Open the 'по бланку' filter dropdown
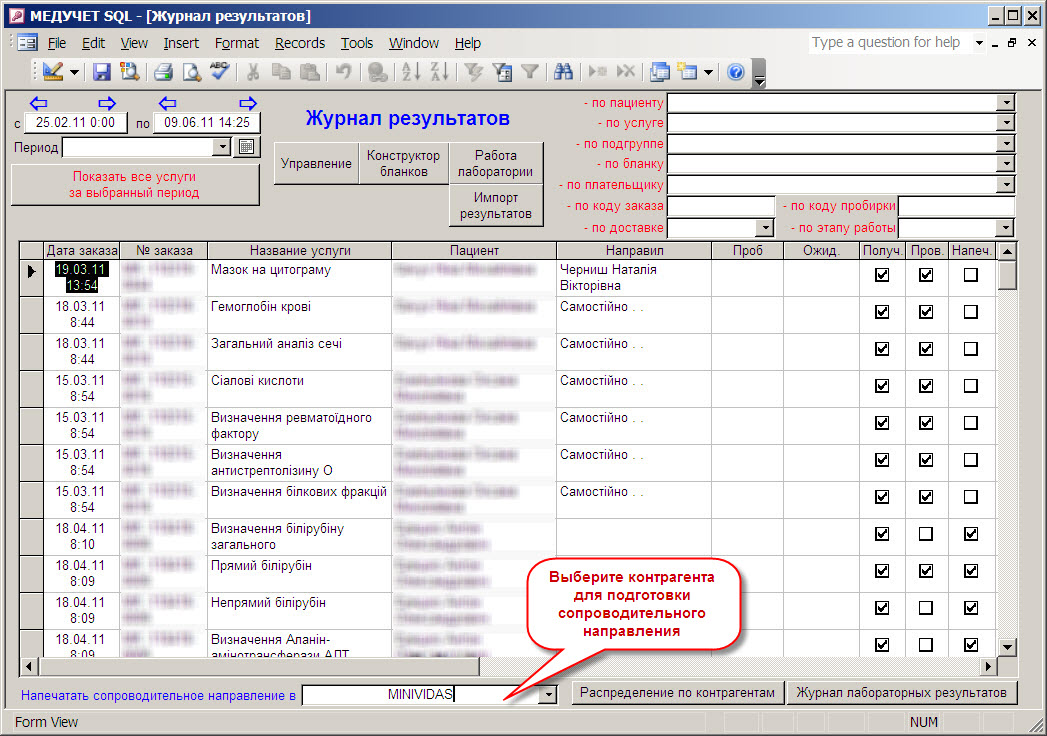The height and width of the screenshot is (736, 1047). coord(1005,164)
